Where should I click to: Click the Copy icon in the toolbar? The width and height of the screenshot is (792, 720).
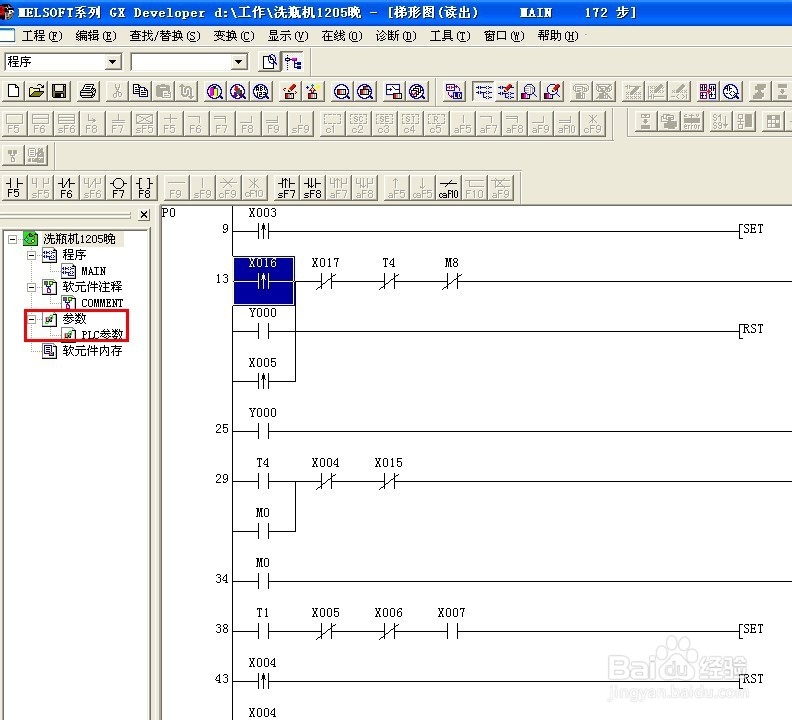pyautogui.click(x=140, y=91)
